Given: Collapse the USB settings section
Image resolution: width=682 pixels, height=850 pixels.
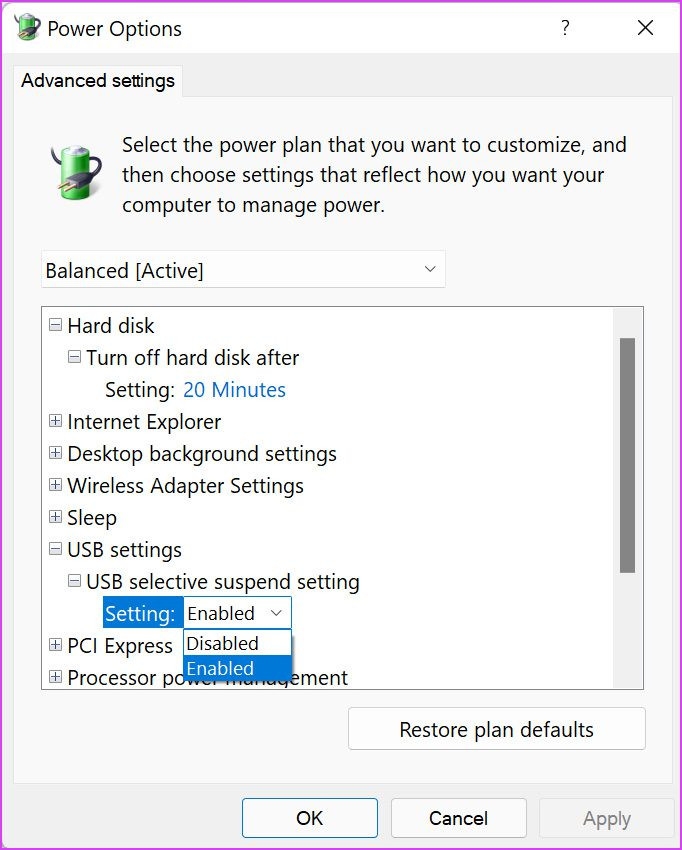Looking at the screenshot, I should click(55, 549).
